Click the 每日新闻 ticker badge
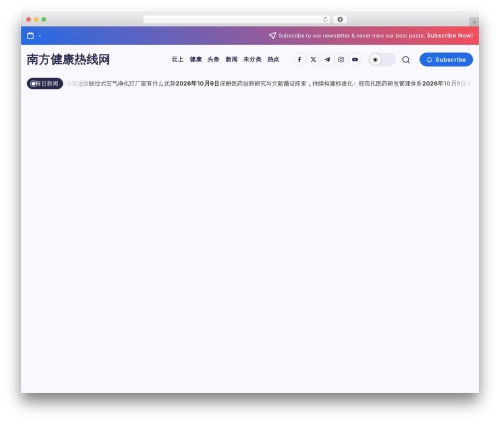500x423 pixels. pyautogui.click(x=45, y=83)
